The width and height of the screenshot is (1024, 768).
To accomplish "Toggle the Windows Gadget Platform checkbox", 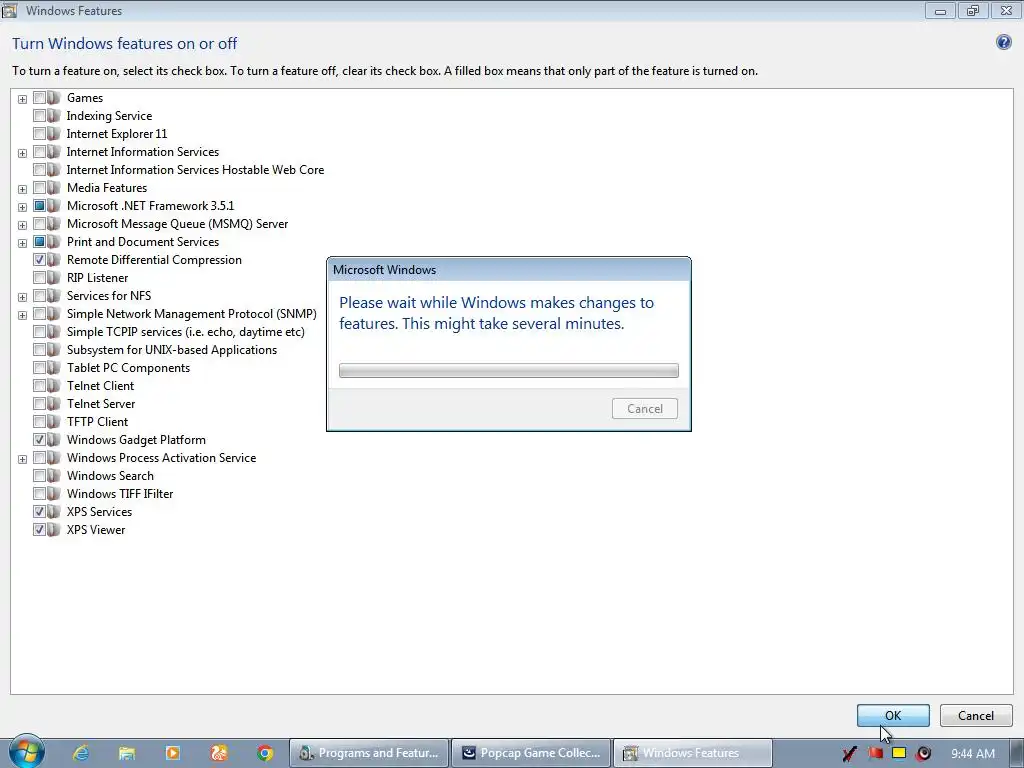I will coord(39,440).
